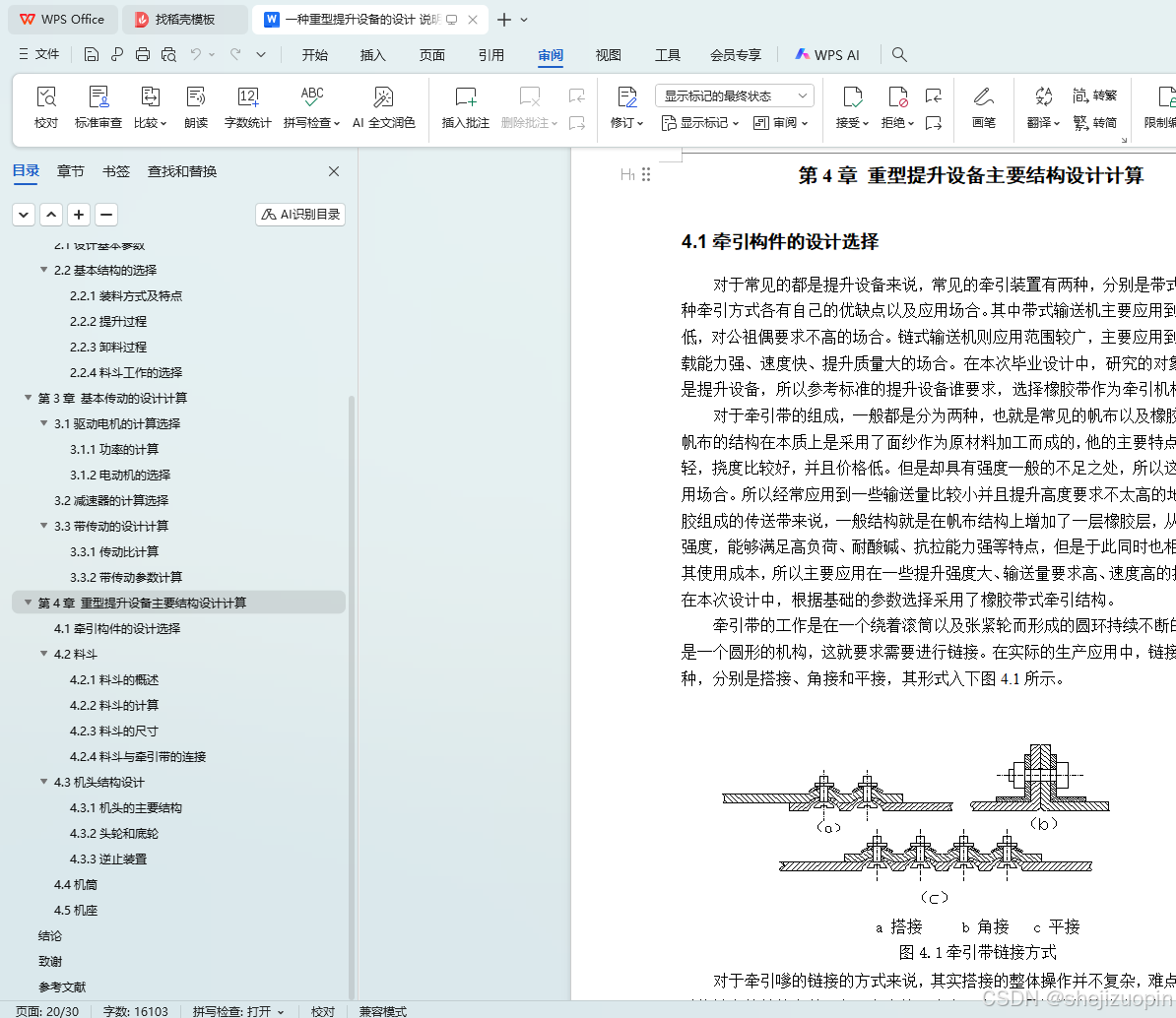The width and height of the screenshot is (1176, 1018).
Task: Click the undo arrow icon
Action: coord(196,54)
